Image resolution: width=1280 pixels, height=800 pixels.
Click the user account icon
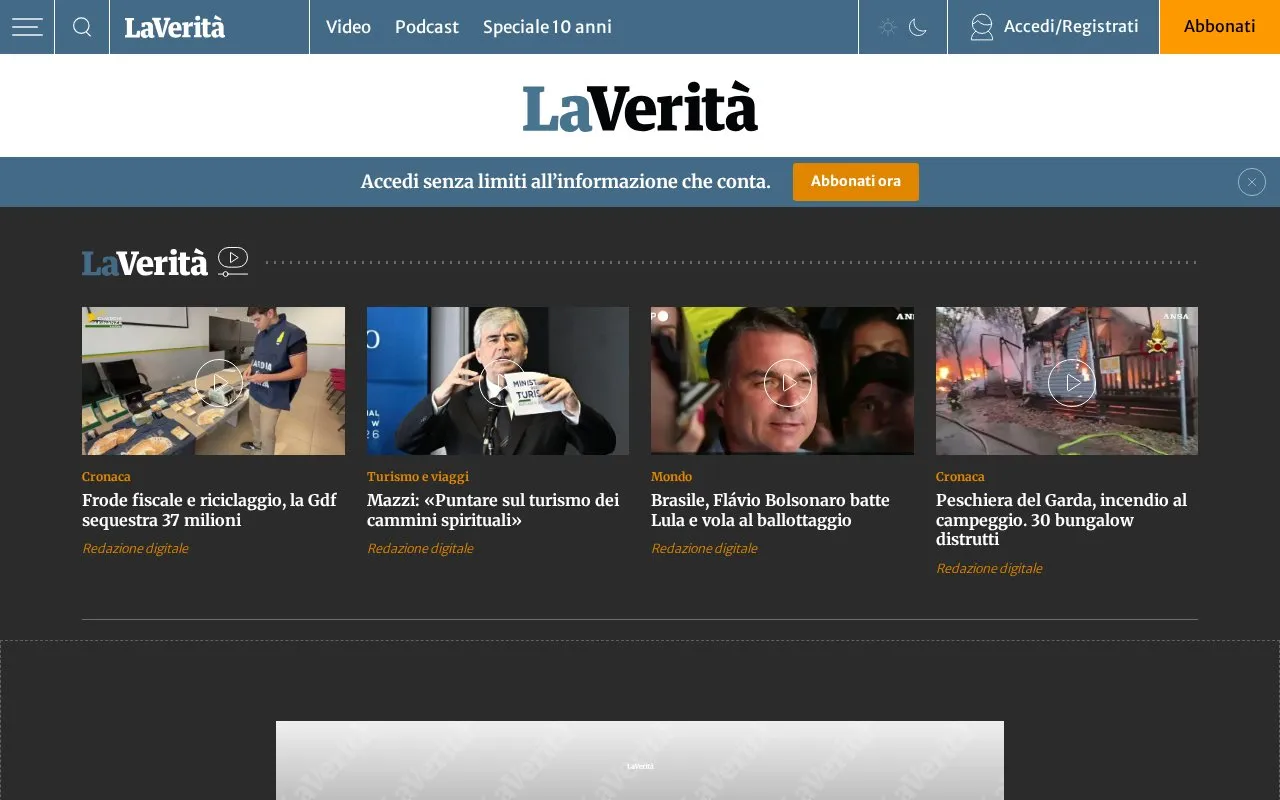(982, 27)
